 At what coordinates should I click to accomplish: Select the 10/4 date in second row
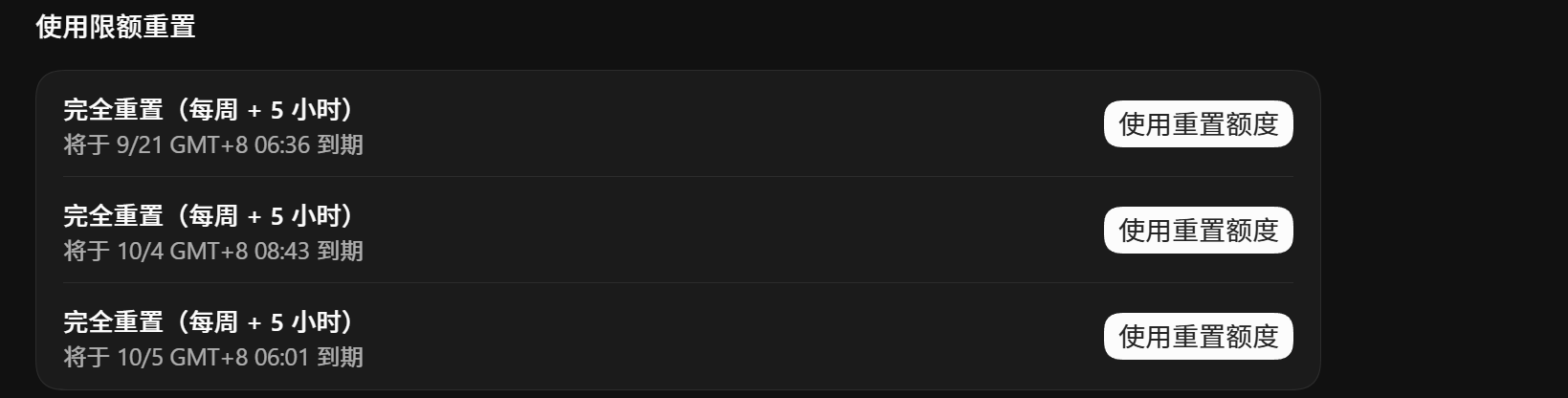(140, 252)
